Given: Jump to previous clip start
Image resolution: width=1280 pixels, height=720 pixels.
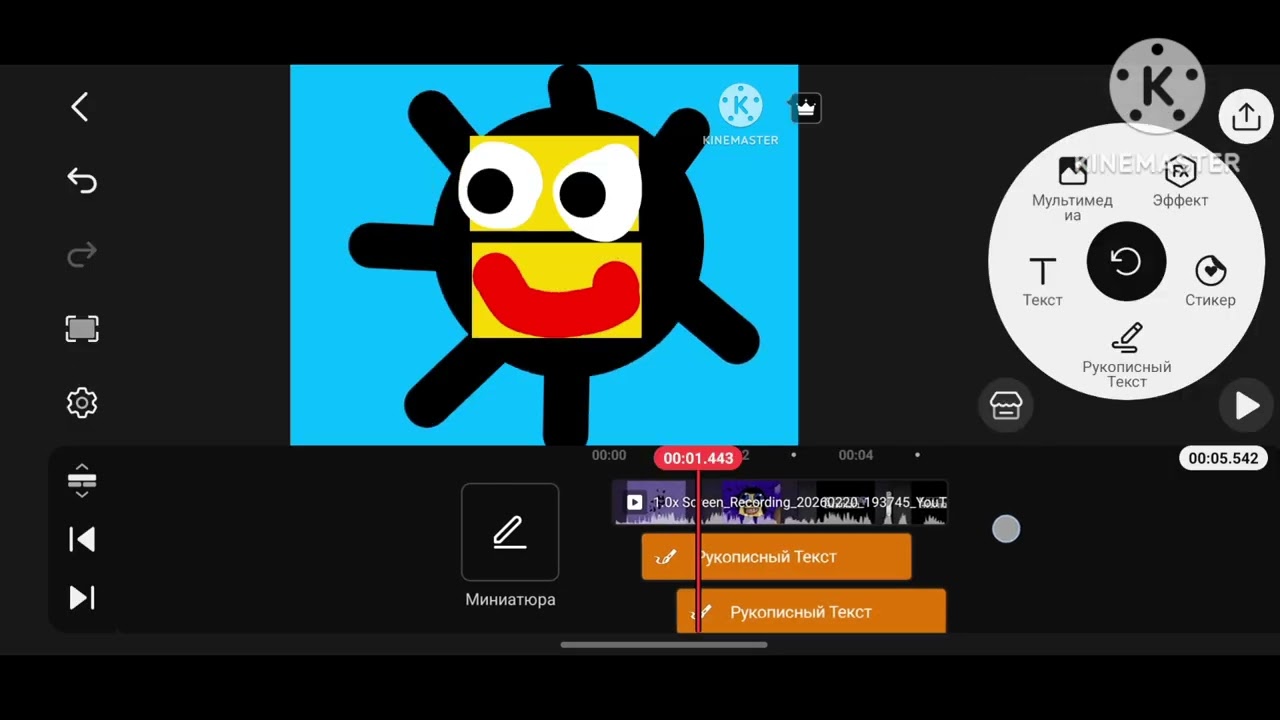Looking at the screenshot, I should pyautogui.click(x=82, y=540).
